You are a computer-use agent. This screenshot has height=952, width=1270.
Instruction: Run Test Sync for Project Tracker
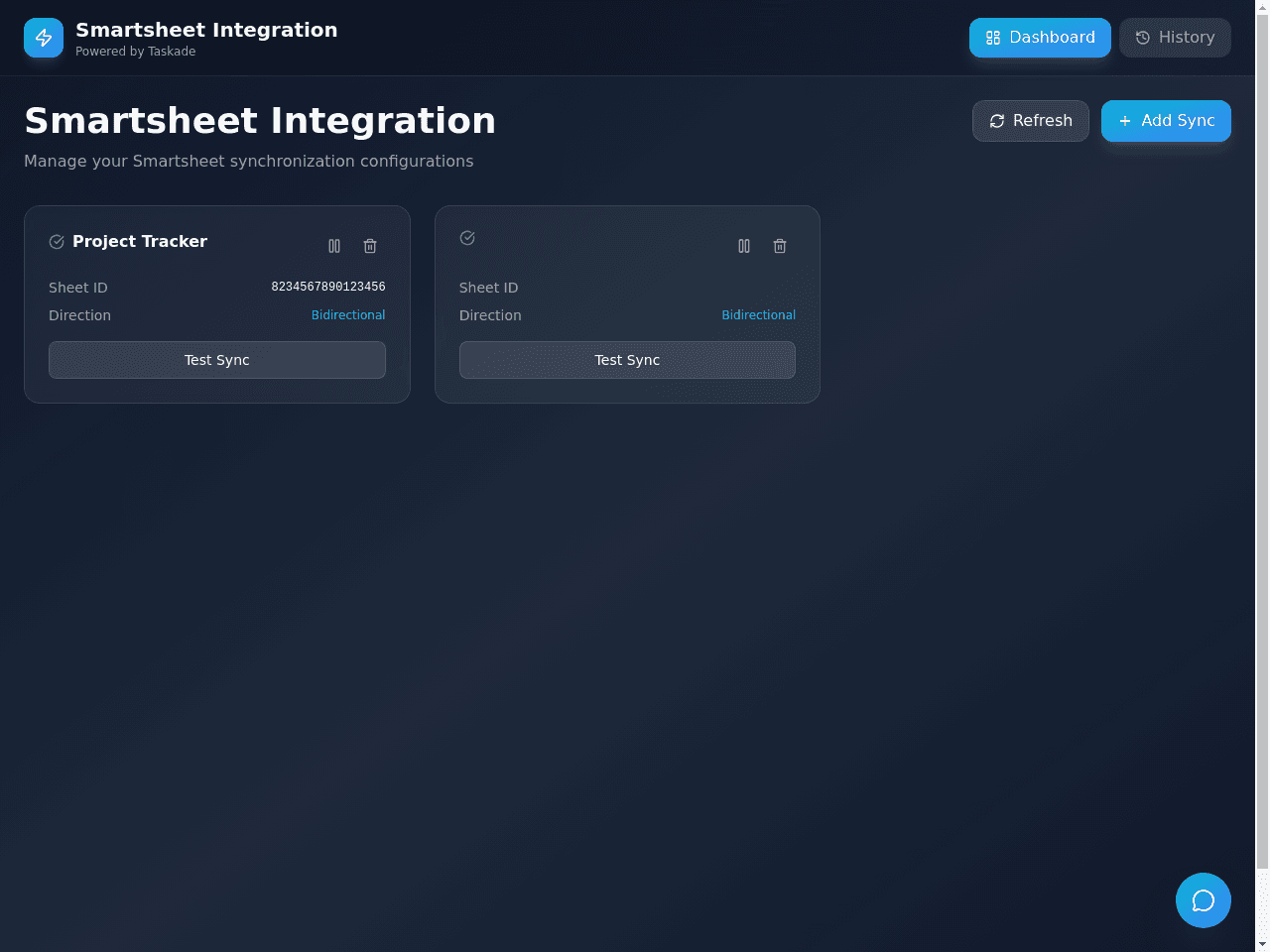pyautogui.click(x=217, y=360)
